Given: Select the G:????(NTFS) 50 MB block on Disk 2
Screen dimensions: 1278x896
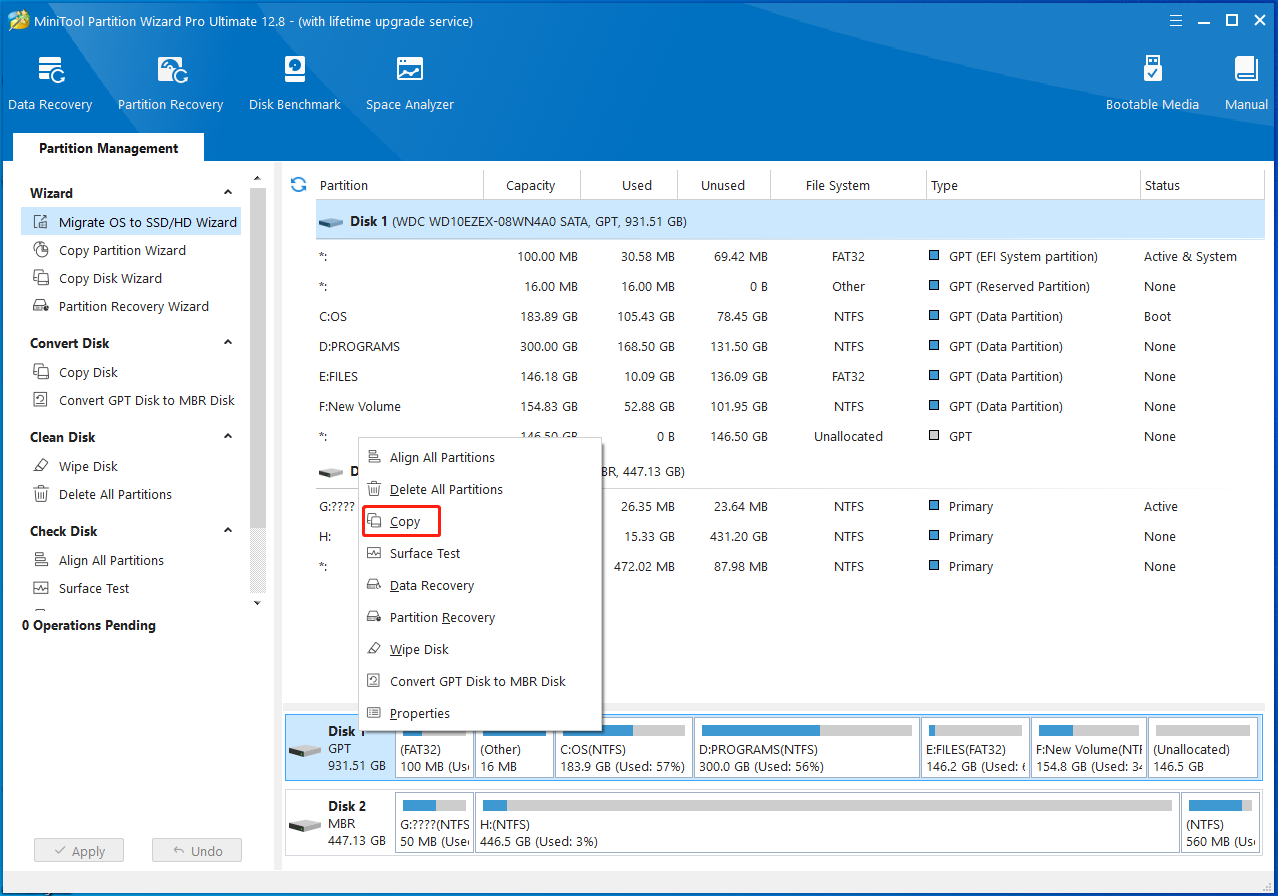Looking at the screenshot, I should point(435,823).
